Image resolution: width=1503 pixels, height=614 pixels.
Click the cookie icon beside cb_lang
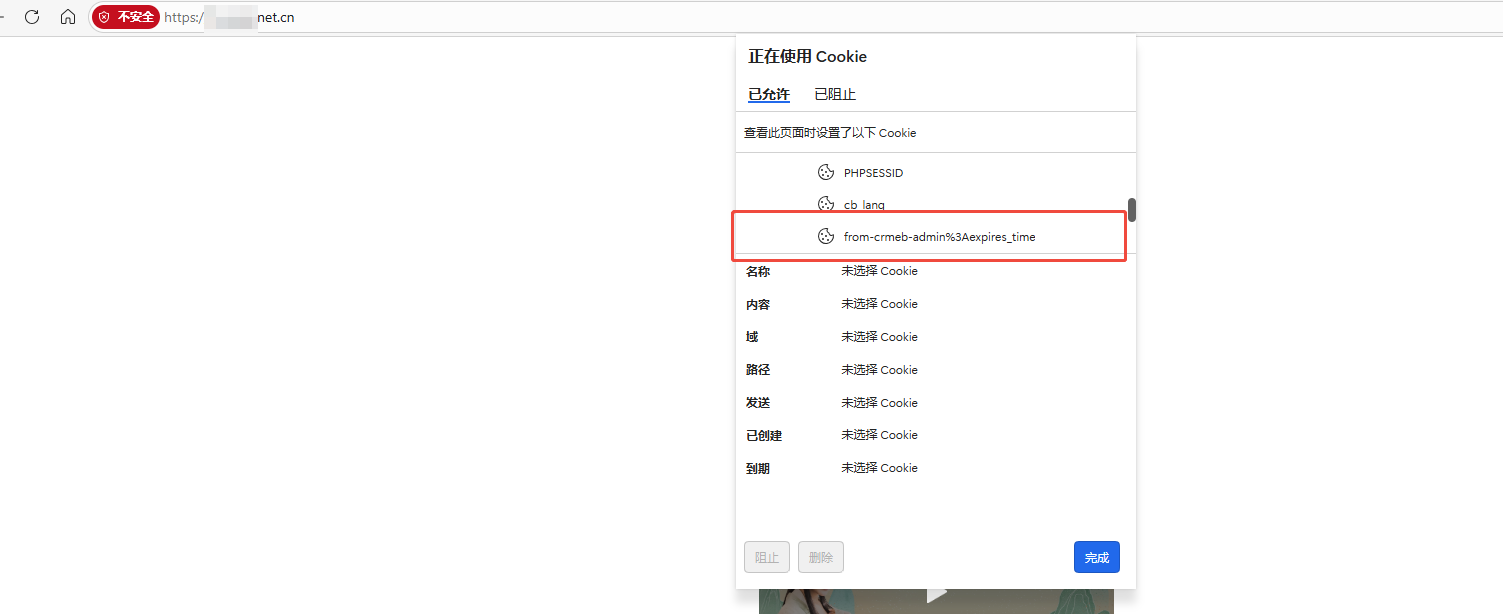click(826, 204)
